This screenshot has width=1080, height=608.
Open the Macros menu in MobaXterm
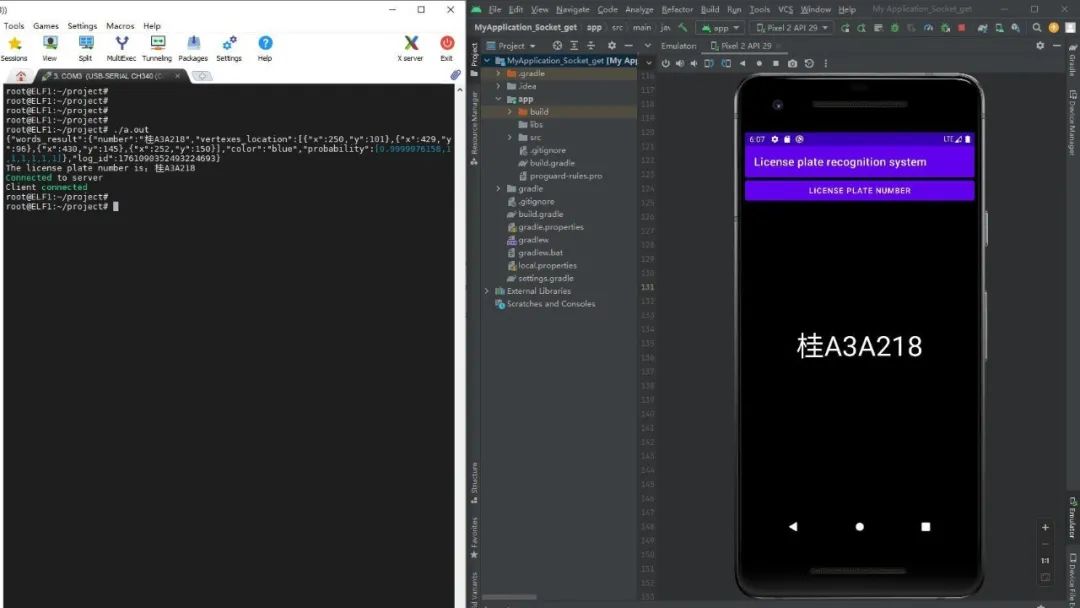point(120,26)
